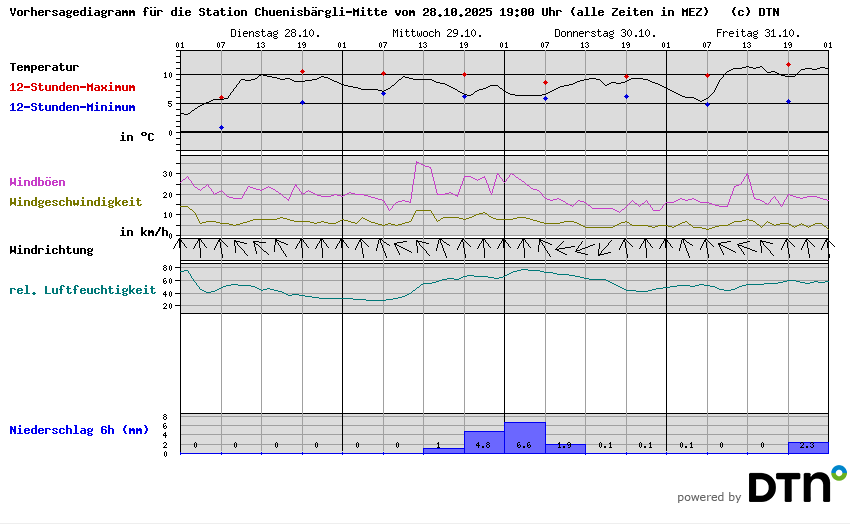Click the red maximum diamond on Friday evening
Viewport: 850px width, 524px height.
coord(788,65)
